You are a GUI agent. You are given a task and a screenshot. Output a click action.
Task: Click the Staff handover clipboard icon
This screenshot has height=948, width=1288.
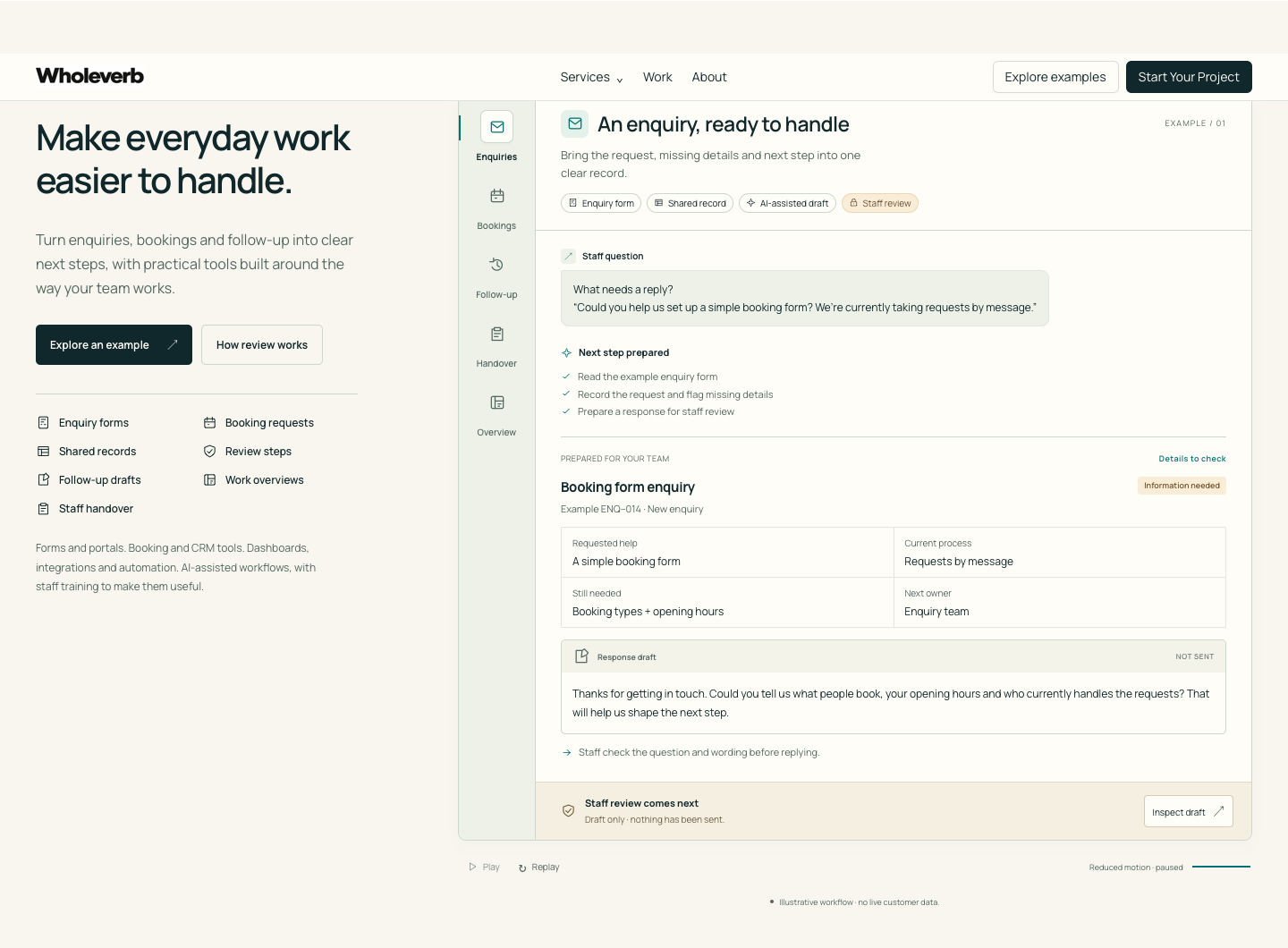[43, 508]
